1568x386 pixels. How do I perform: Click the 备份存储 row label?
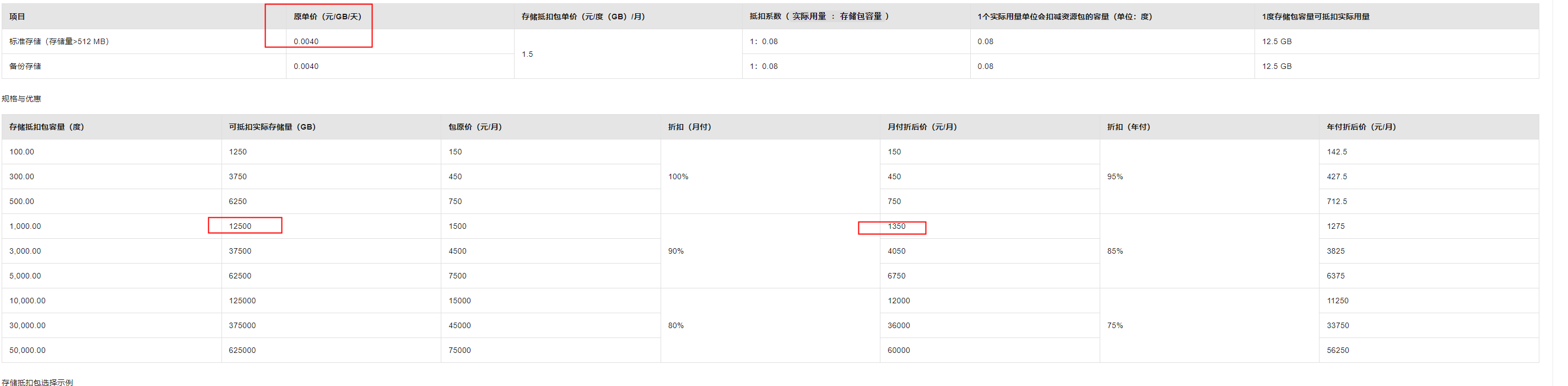25,66
